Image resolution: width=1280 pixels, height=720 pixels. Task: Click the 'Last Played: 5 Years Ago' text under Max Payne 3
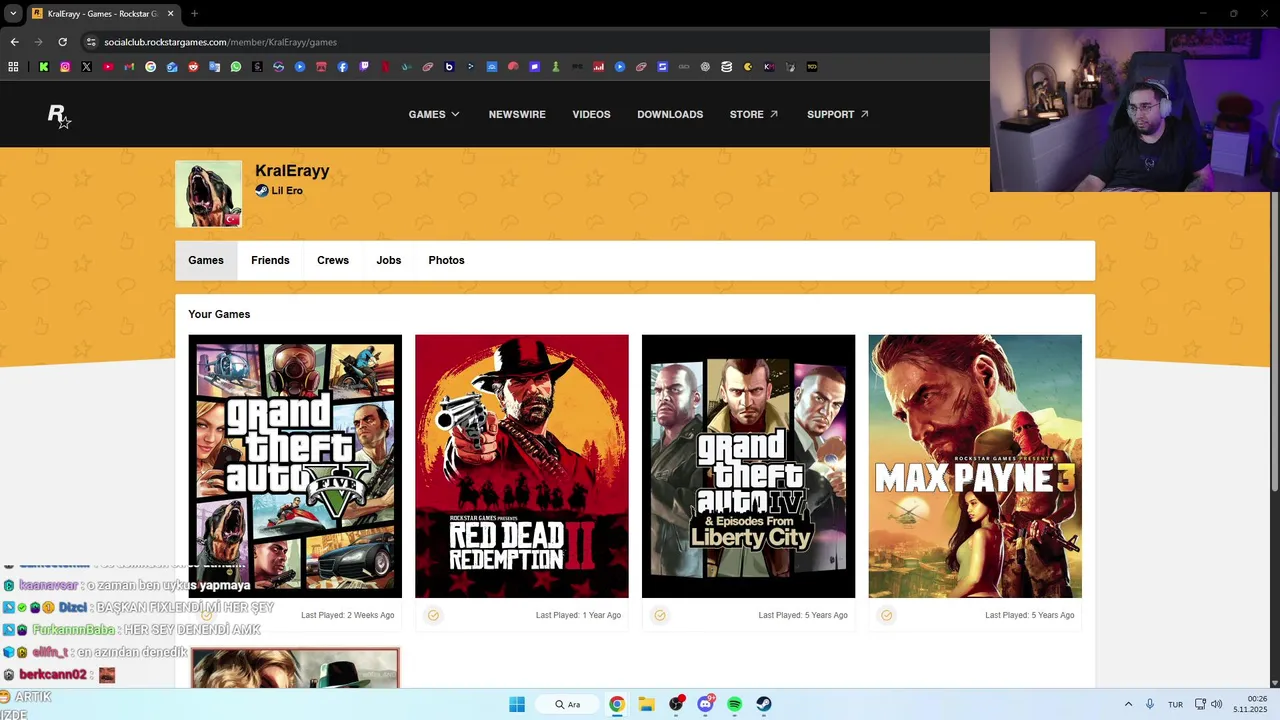(x=1029, y=615)
